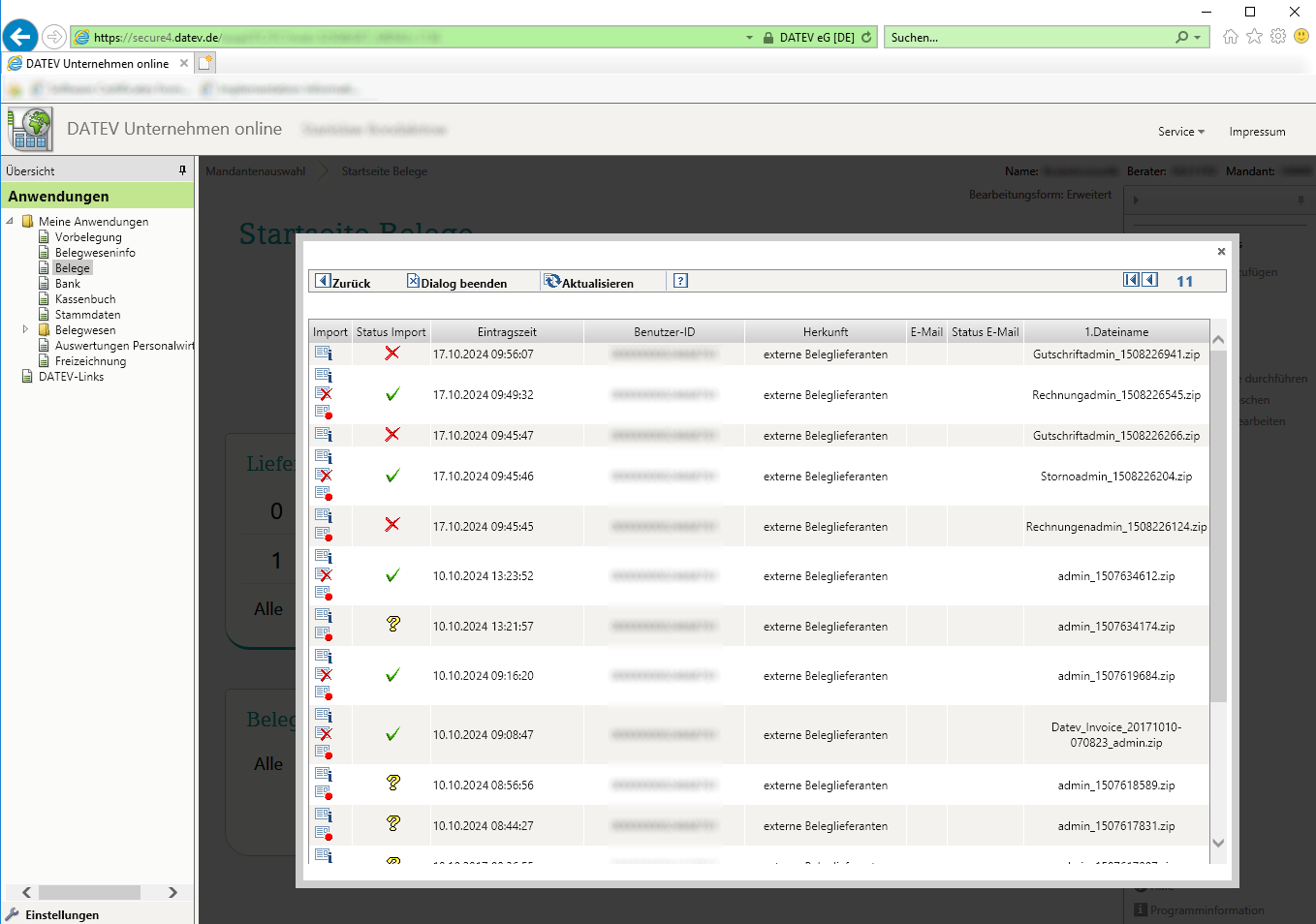Sort by the Herkunft column header
The width and height of the screenshot is (1316, 924).
(x=826, y=332)
